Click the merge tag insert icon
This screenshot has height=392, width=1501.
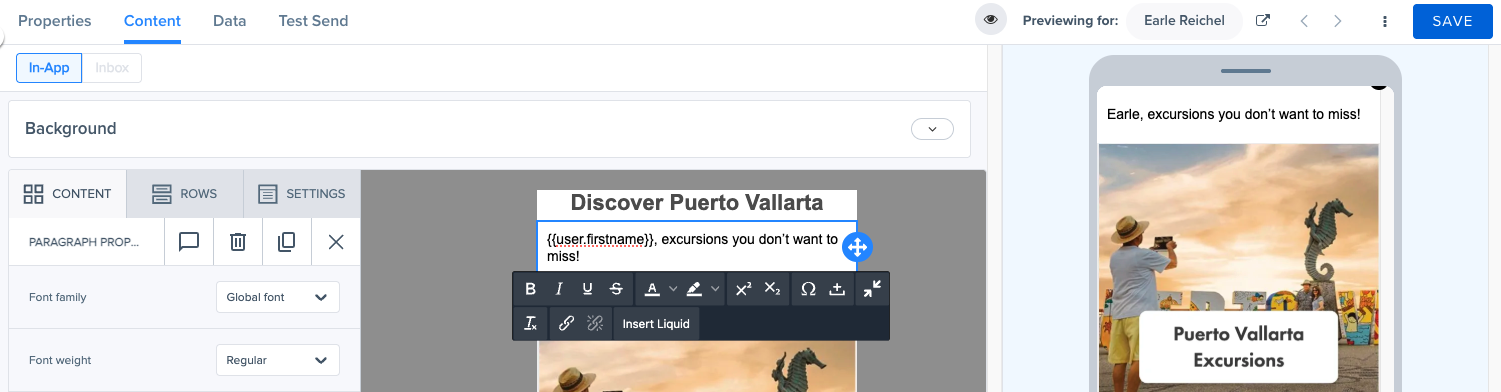pyautogui.click(x=837, y=289)
